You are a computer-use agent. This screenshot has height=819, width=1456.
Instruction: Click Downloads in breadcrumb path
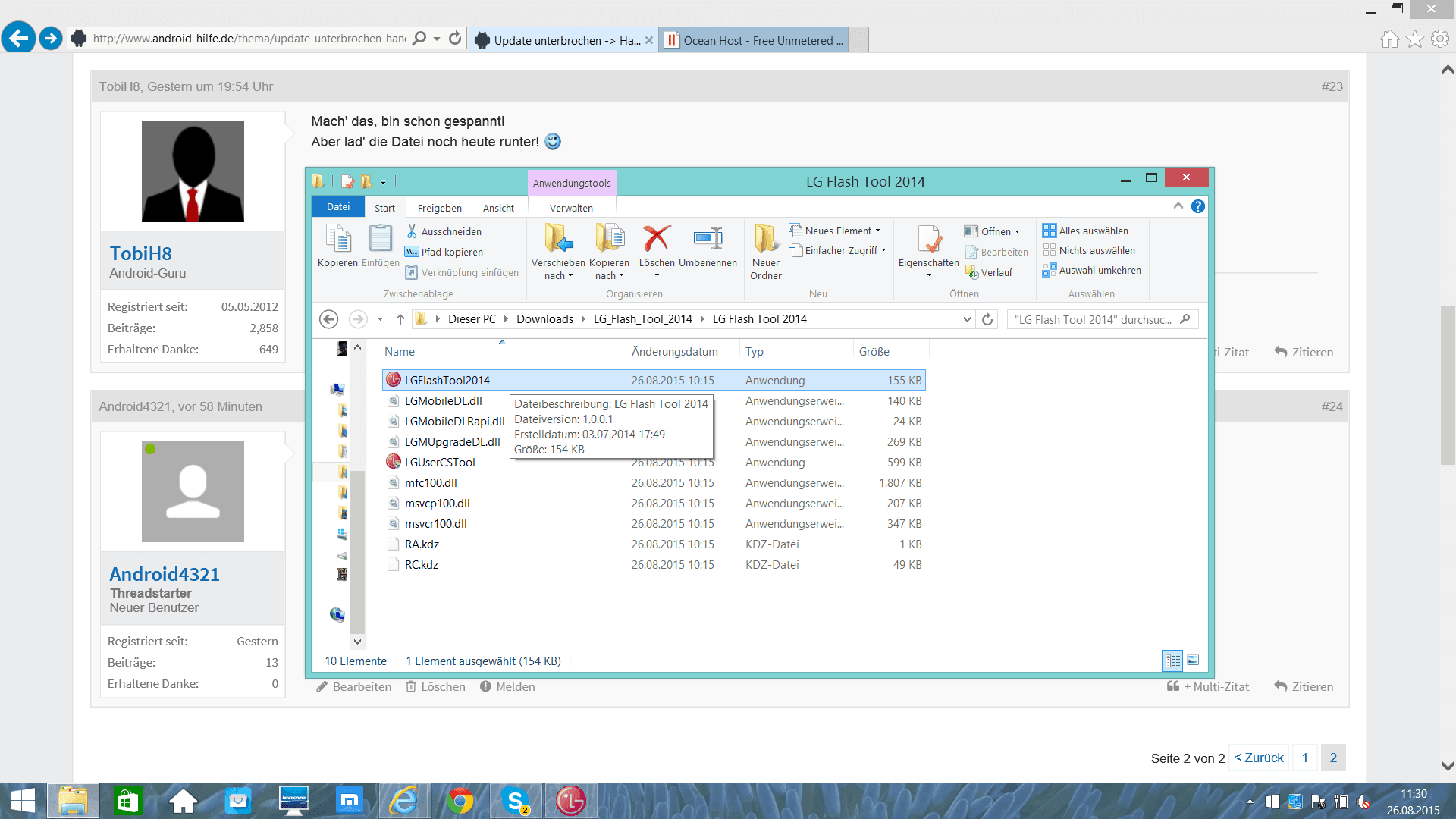click(544, 319)
